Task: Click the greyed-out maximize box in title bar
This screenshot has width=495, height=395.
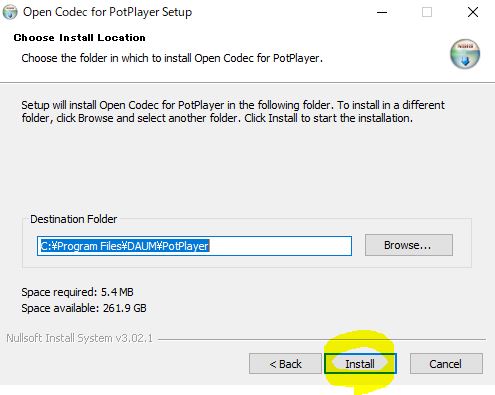Action: click(x=427, y=12)
